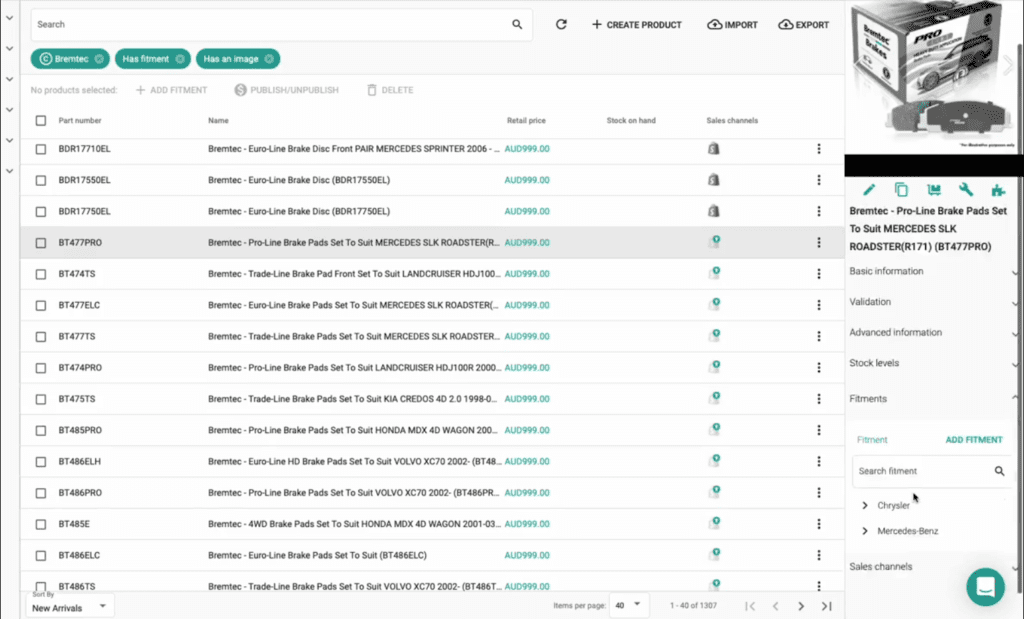The width and height of the screenshot is (1024, 619).
Task: Expand the Validation section
Action: tap(933, 302)
